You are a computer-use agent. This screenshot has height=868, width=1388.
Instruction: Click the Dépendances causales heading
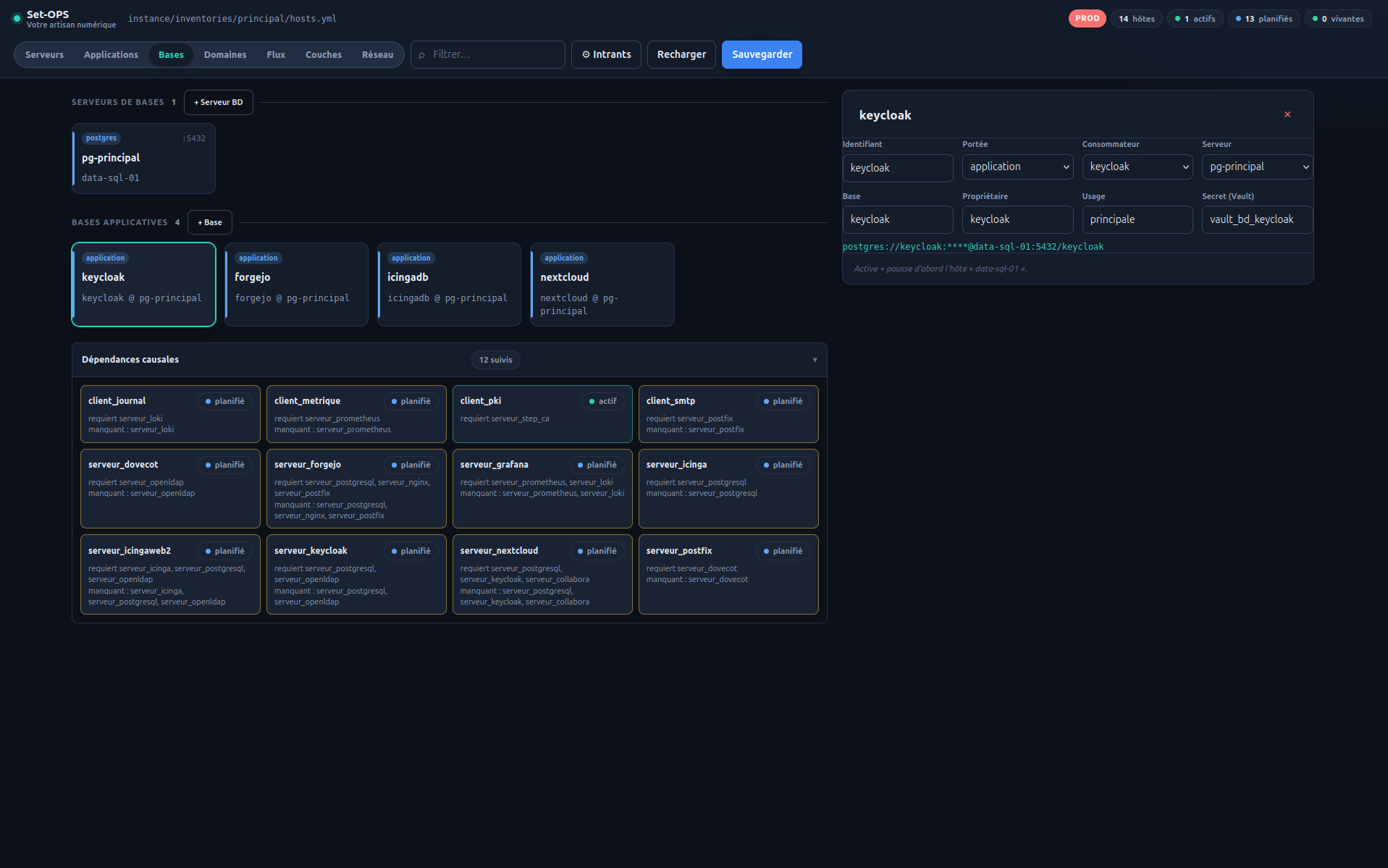130,360
